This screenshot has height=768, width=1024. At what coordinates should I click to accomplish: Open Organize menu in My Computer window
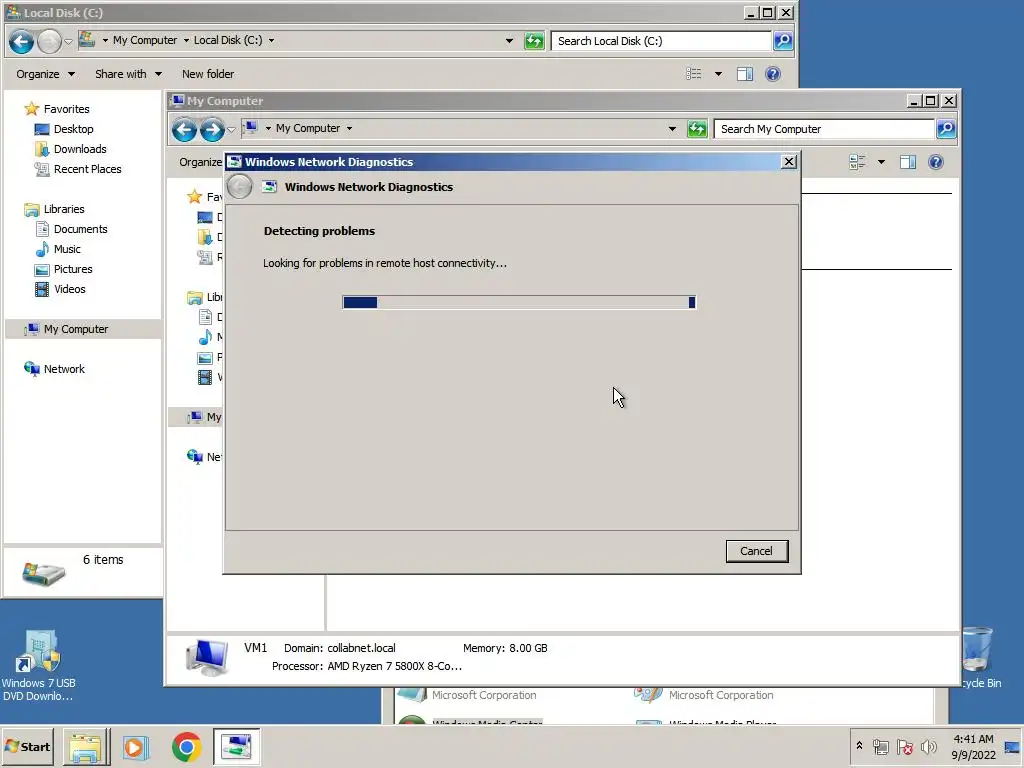point(200,162)
